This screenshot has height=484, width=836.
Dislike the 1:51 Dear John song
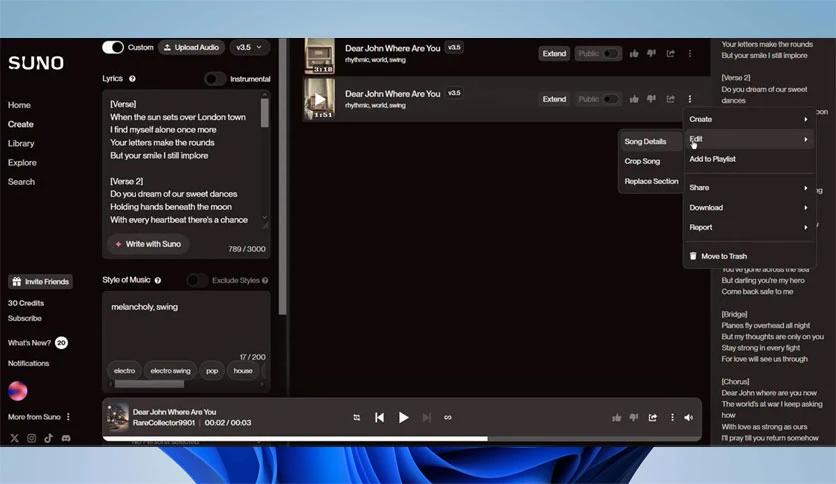pyautogui.click(x=652, y=99)
